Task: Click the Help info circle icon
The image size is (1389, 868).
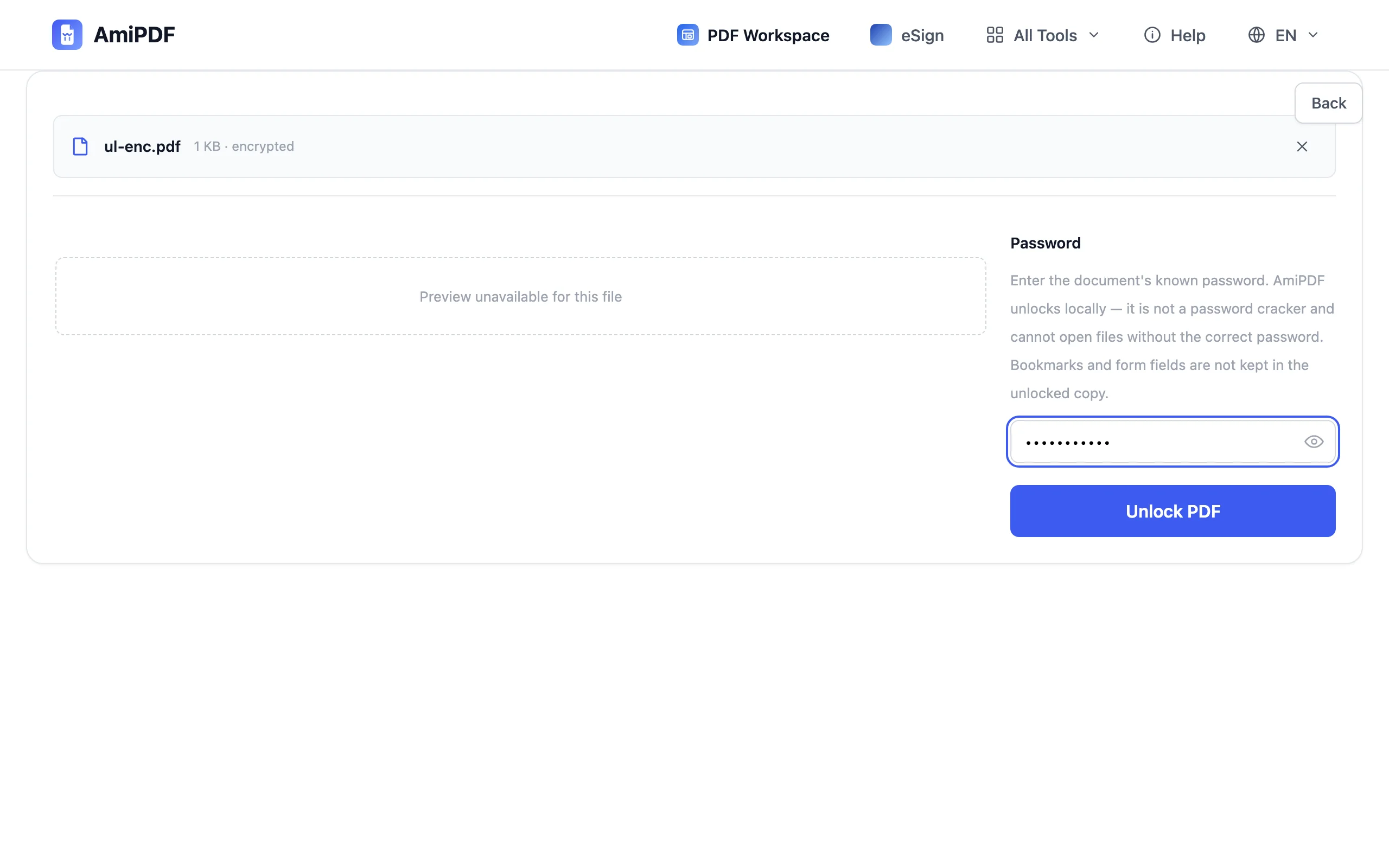Action: pyautogui.click(x=1152, y=35)
